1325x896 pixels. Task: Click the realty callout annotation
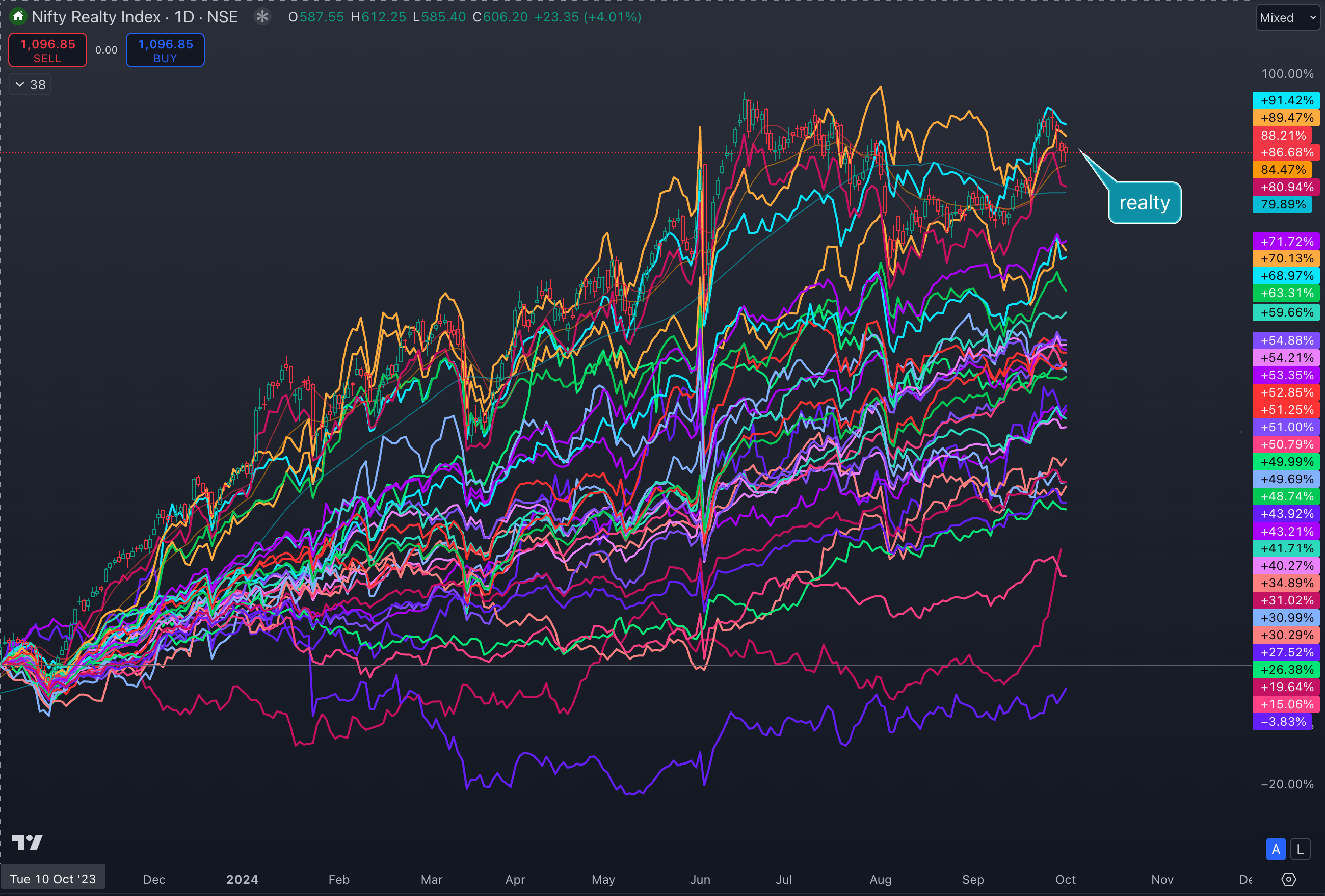point(1144,203)
